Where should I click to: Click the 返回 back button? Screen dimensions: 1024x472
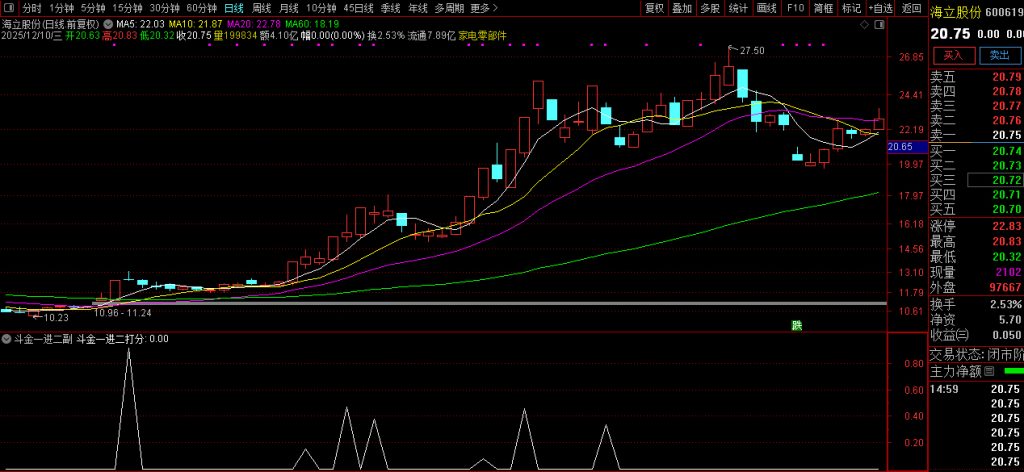click(911, 8)
